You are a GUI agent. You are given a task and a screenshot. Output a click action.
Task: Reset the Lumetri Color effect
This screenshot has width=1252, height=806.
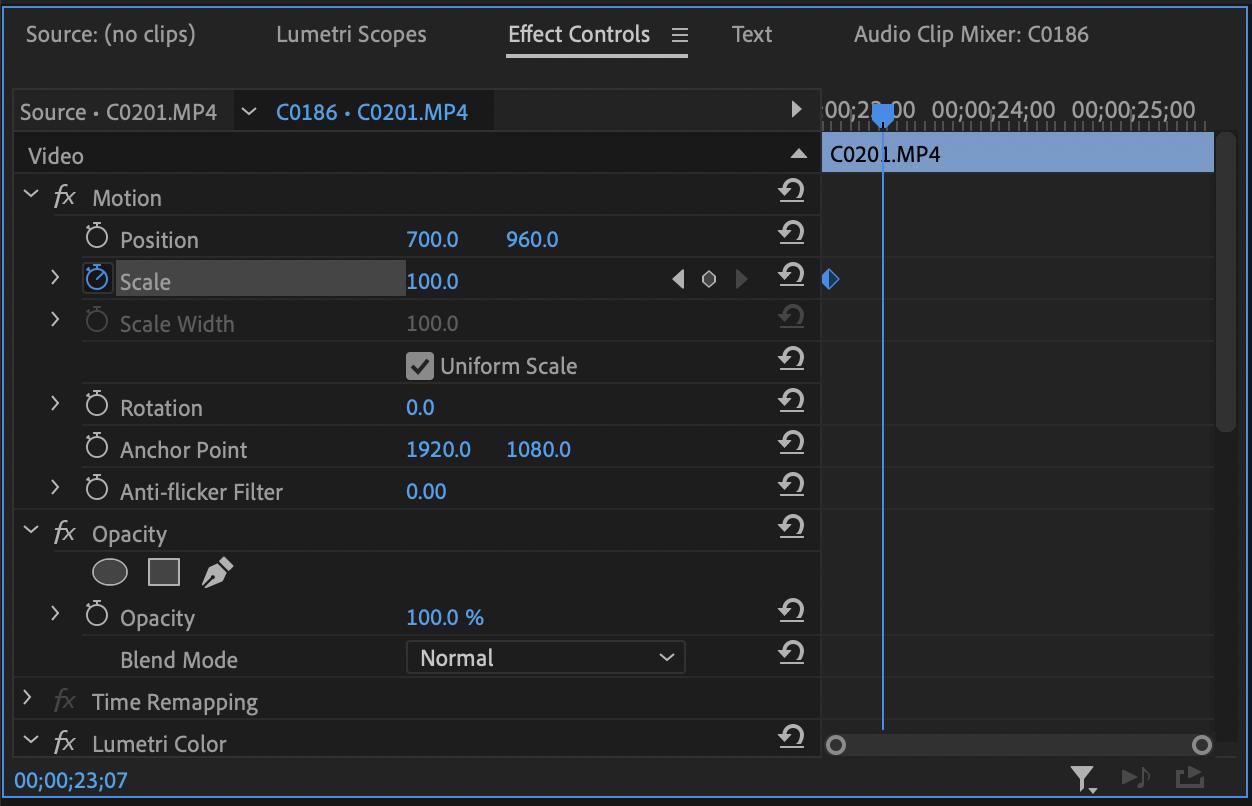coord(791,736)
